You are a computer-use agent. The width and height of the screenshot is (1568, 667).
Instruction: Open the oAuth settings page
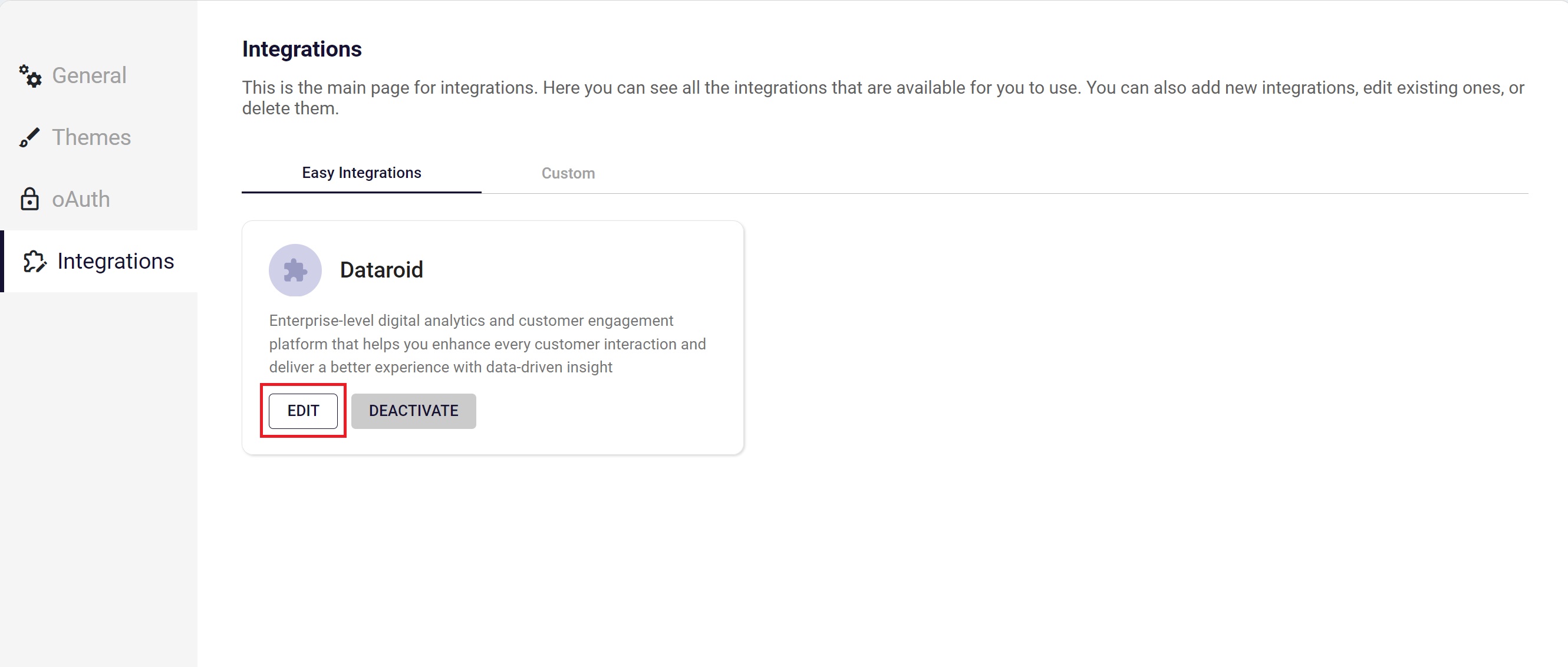point(81,200)
